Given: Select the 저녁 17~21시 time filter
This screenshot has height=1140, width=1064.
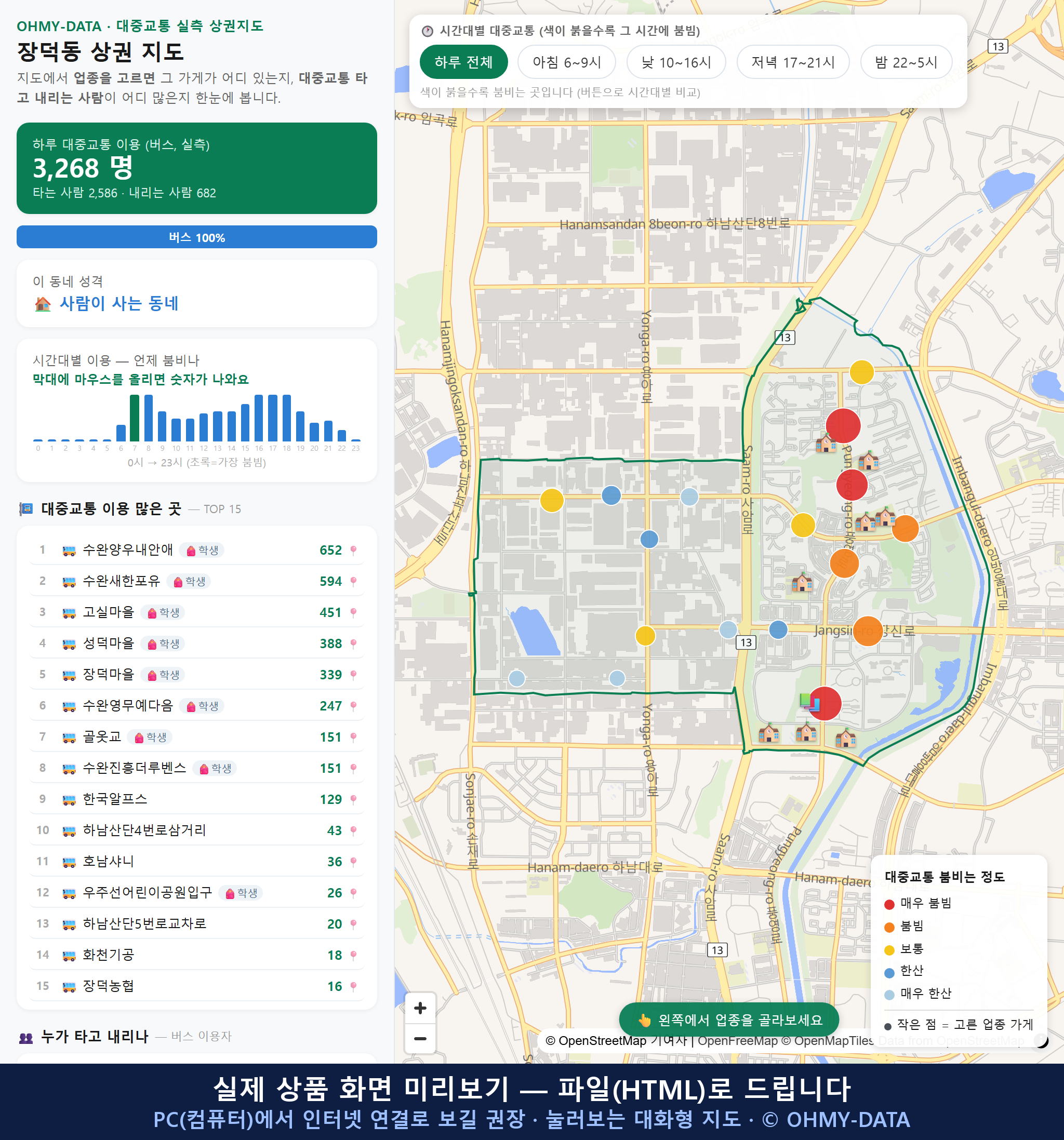Looking at the screenshot, I should pyautogui.click(x=793, y=62).
